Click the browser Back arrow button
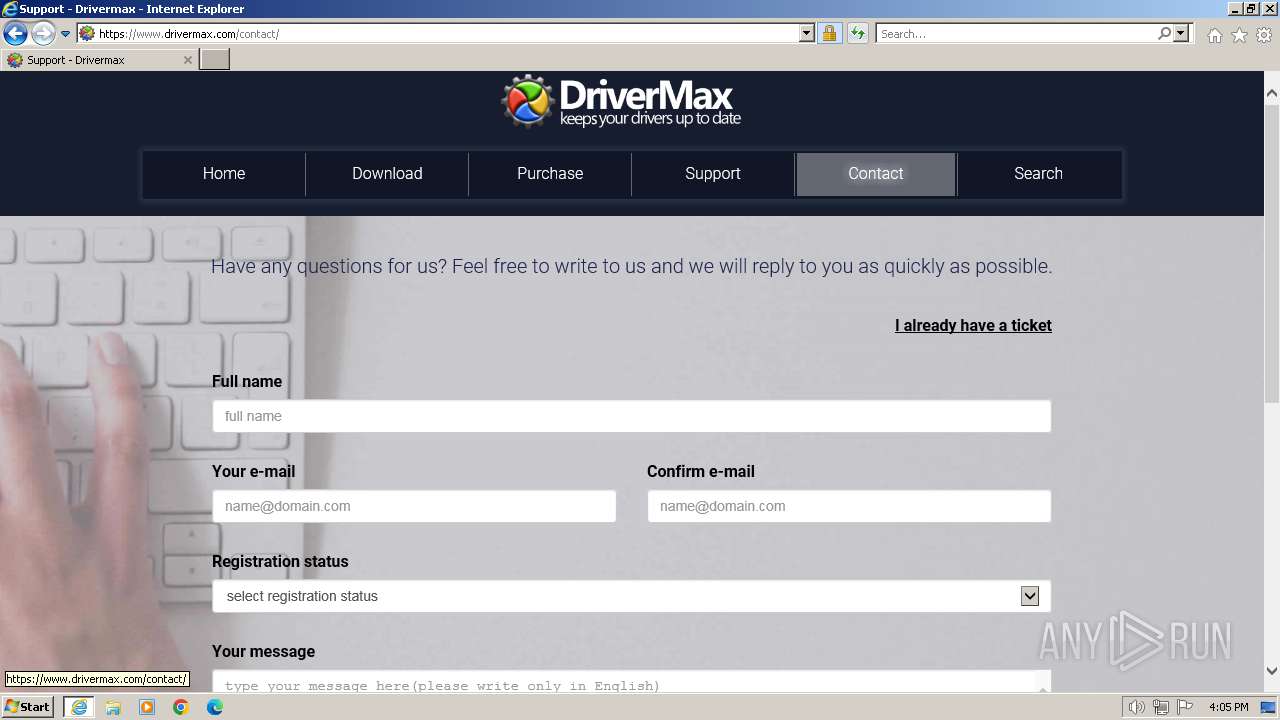The image size is (1280, 720). (x=15, y=34)
